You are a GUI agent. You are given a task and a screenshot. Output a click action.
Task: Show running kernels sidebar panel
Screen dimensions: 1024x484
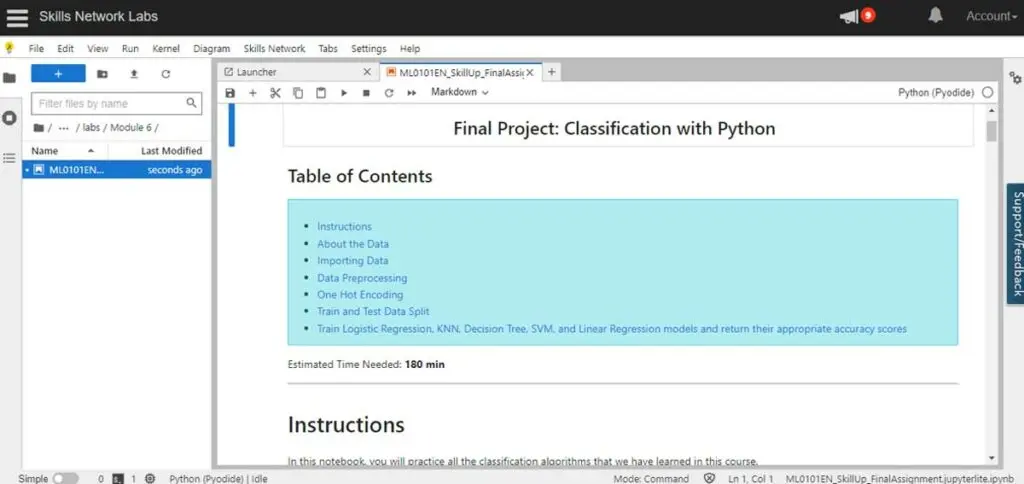pyautogui.click(x=9, y=118)
